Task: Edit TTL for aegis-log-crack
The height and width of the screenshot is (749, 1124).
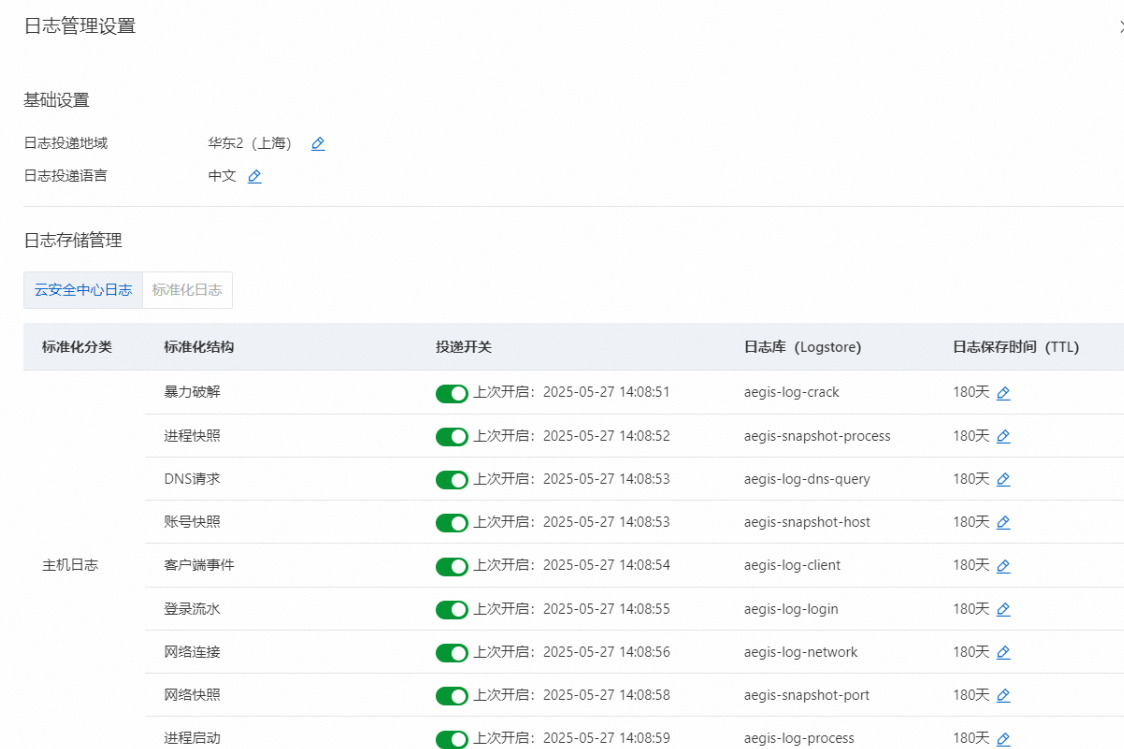Action: click(x=1004, y=393)
